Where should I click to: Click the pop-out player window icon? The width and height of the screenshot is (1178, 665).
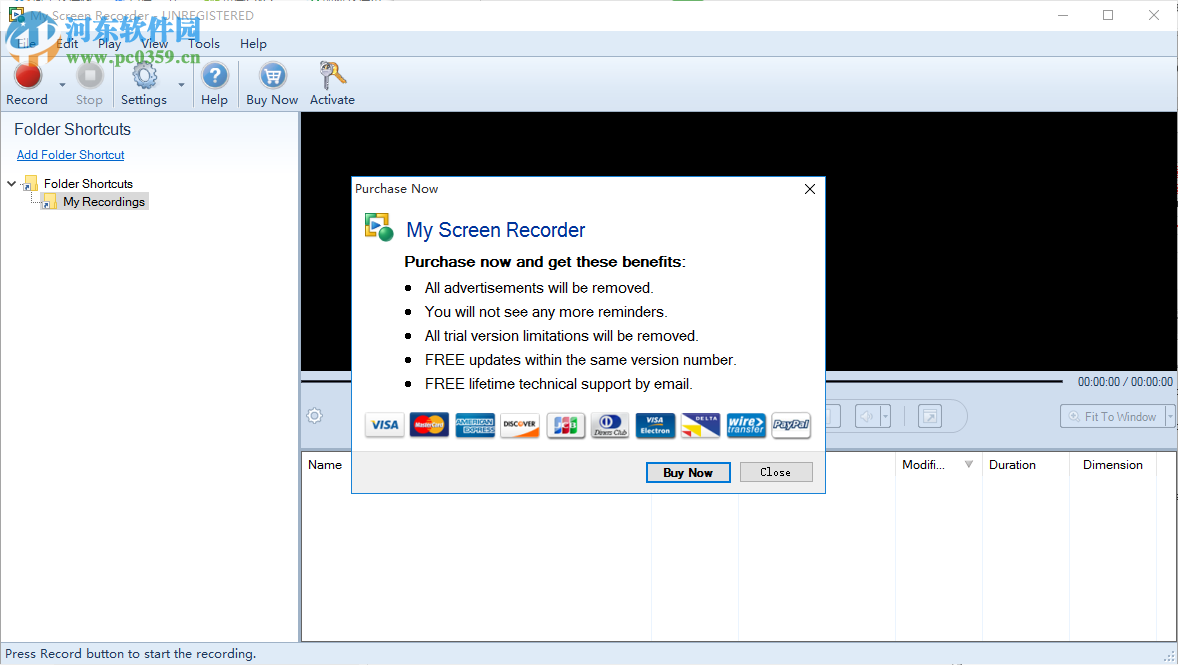pos(929,415)
